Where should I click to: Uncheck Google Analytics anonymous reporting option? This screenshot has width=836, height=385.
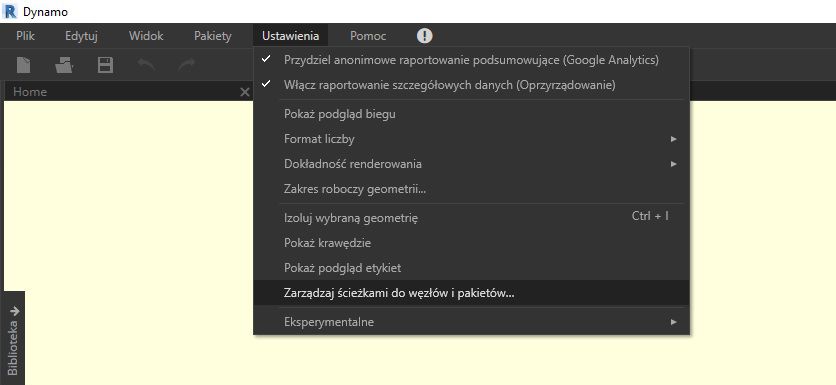(471, 60)
